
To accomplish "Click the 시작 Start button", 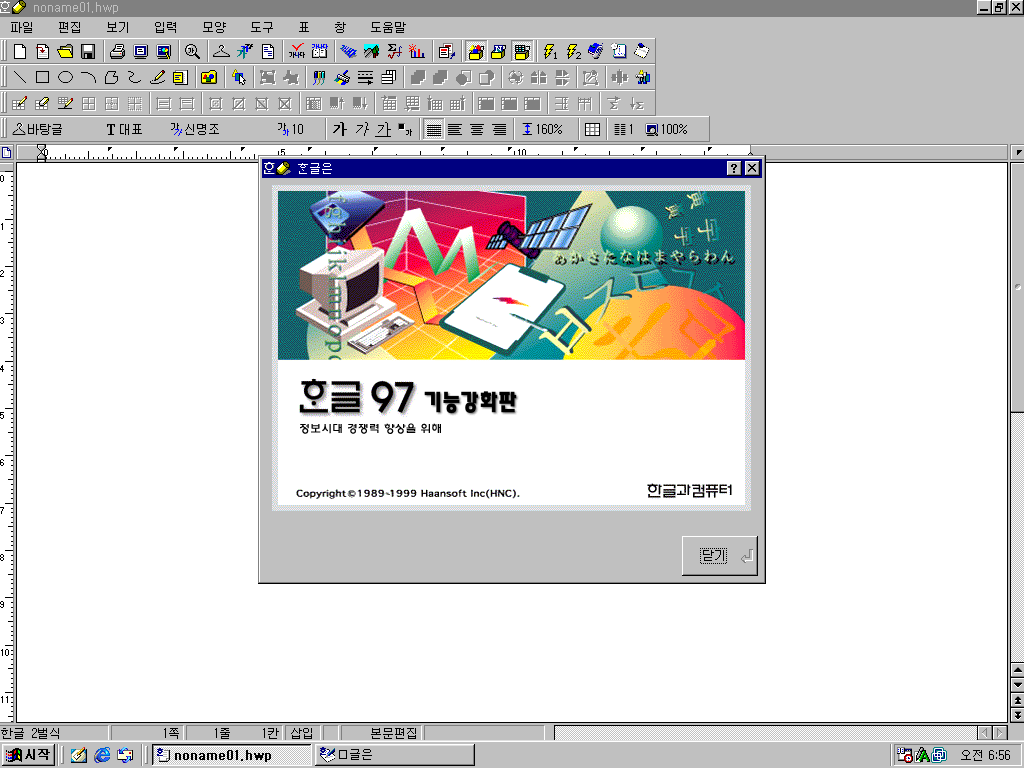I will coord(28,755).
